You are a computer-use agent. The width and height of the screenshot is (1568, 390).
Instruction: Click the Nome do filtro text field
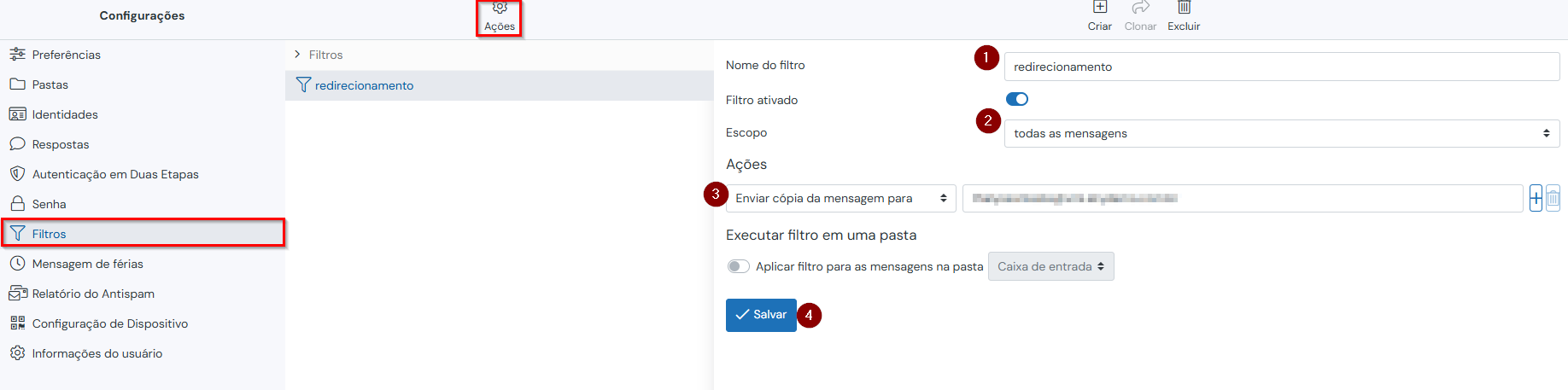[x=1281, y=67]
